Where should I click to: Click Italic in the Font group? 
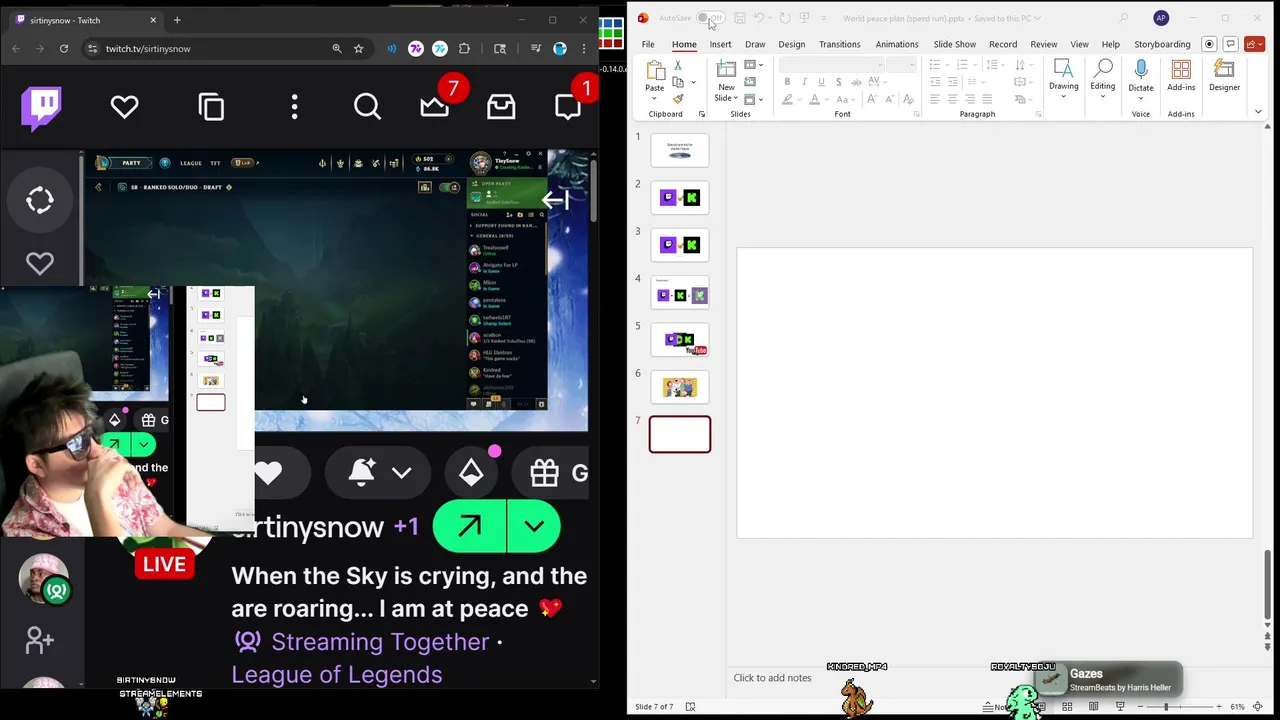803,82
